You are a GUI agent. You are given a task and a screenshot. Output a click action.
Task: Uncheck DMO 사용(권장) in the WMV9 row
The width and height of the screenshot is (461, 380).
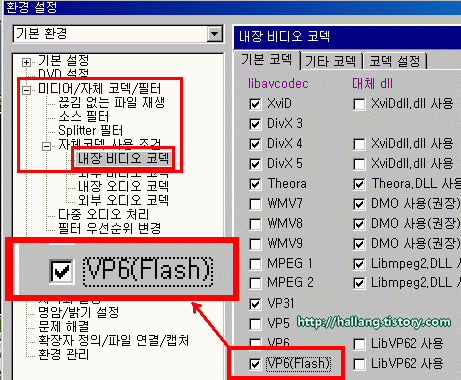(x=359, y=244)
